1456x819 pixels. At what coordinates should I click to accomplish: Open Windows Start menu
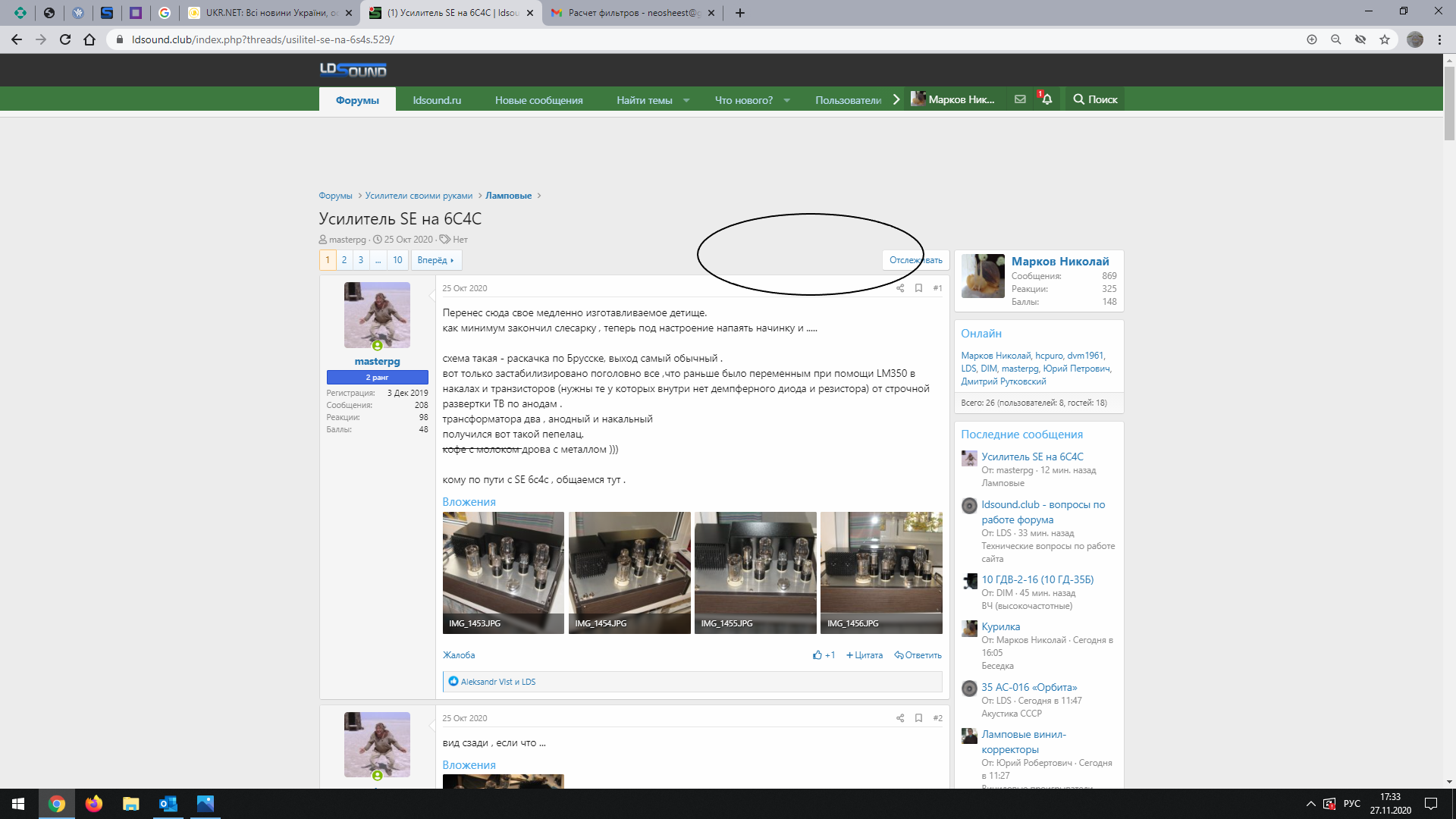(18, 804)
